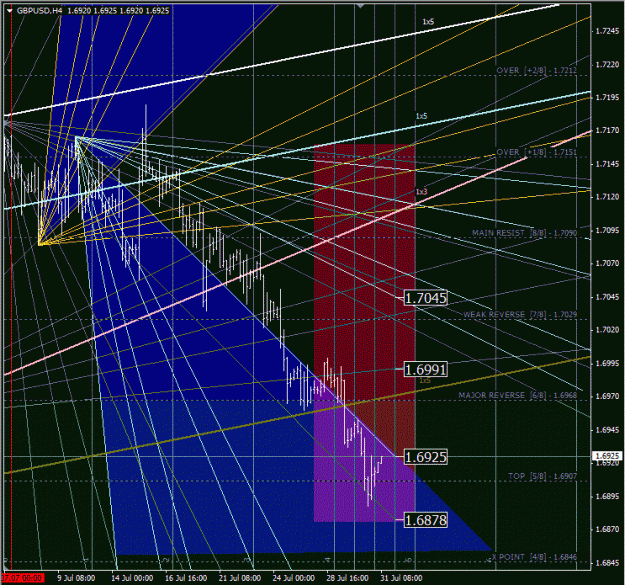This screenshot has width=625, height=585.
Task: Click the OHLC values 1.6920 1.6925 1.6920 1.6925
Action: 118,11
